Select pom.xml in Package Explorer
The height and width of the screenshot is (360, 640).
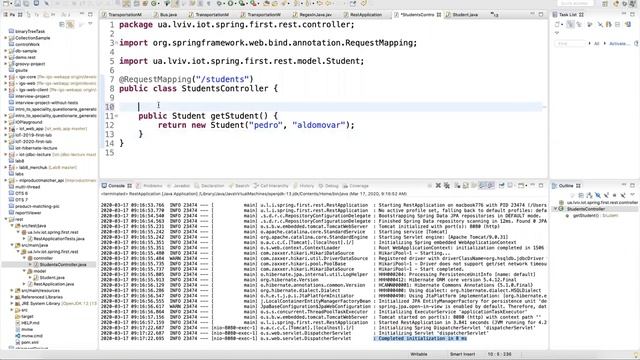point(30,342)
